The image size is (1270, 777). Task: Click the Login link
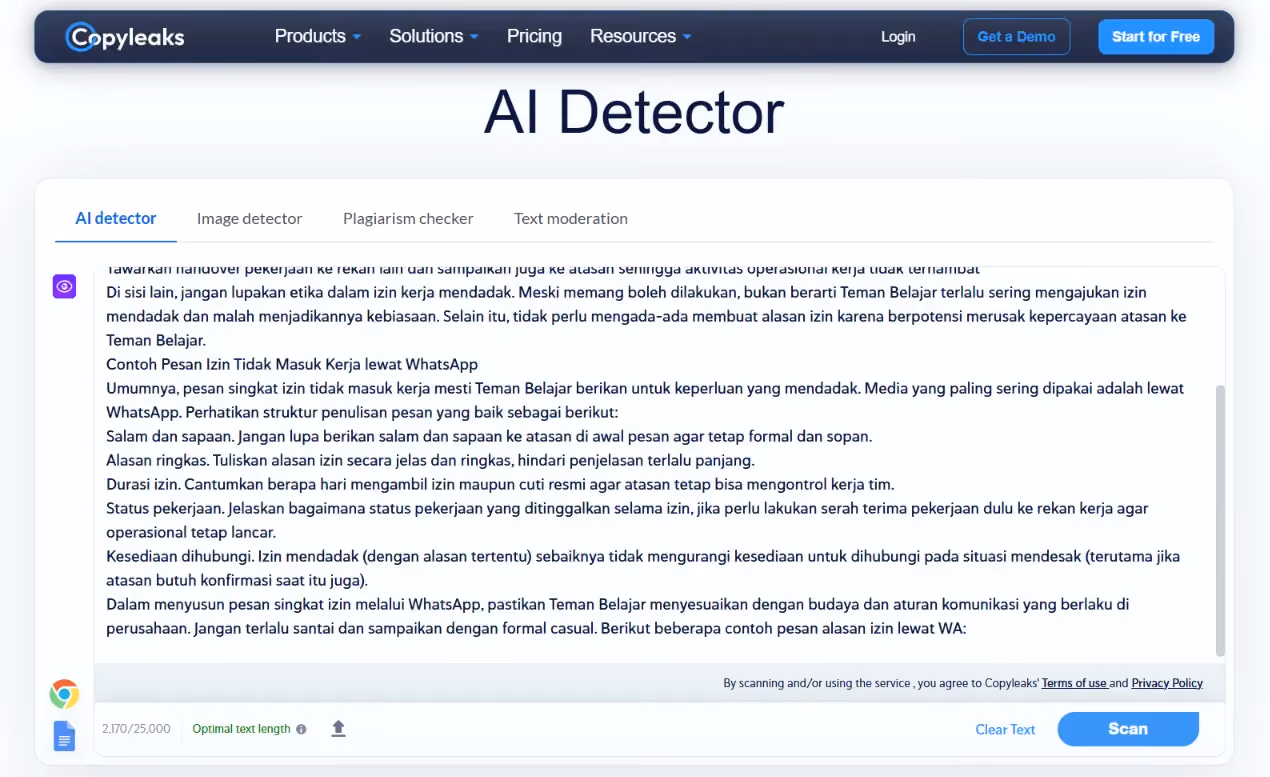point(898,37)
